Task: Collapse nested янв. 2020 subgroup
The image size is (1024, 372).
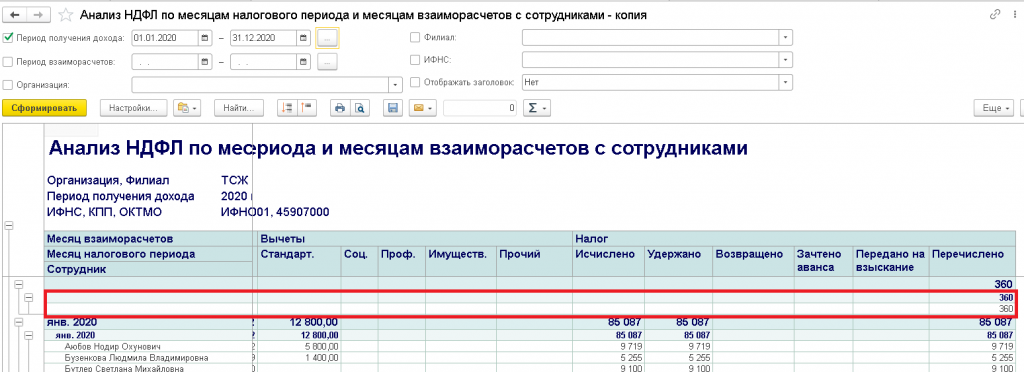Action: point(29,335)
